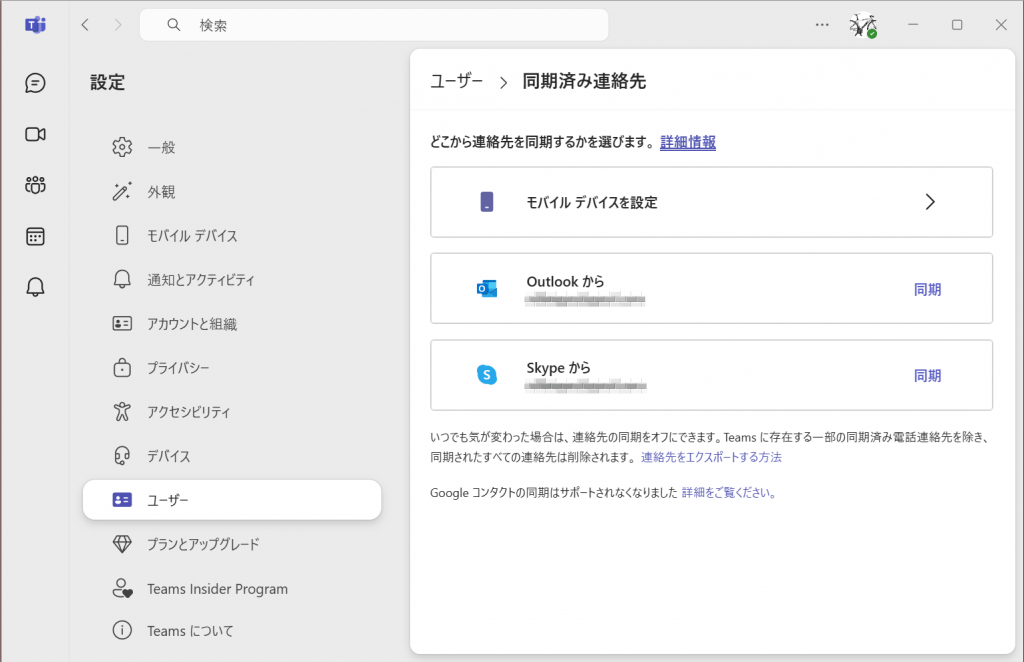Image resolution: width=1024 pixels, height=662 pixels.
Task: Select 一般 settings category
Action: (x=161, y=147)
